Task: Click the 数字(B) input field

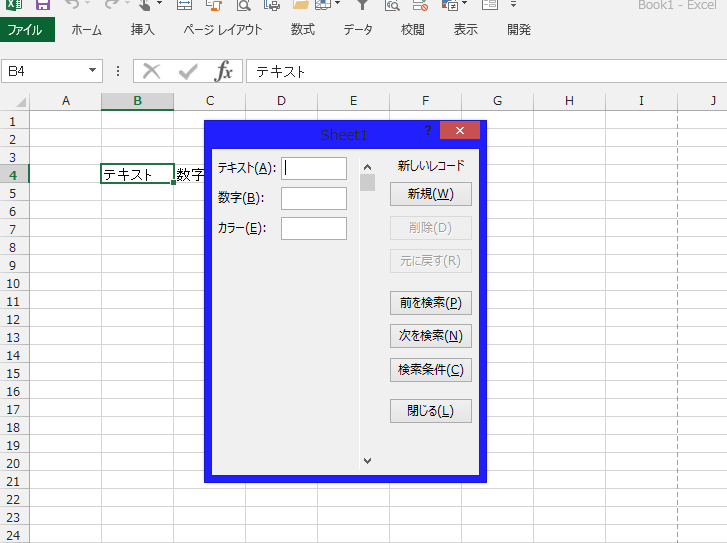Action: pos(313,198)
